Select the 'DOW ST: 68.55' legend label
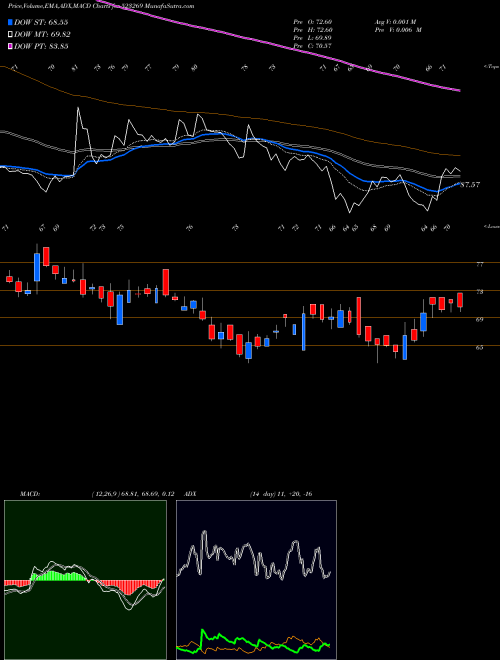 point(41,22)
